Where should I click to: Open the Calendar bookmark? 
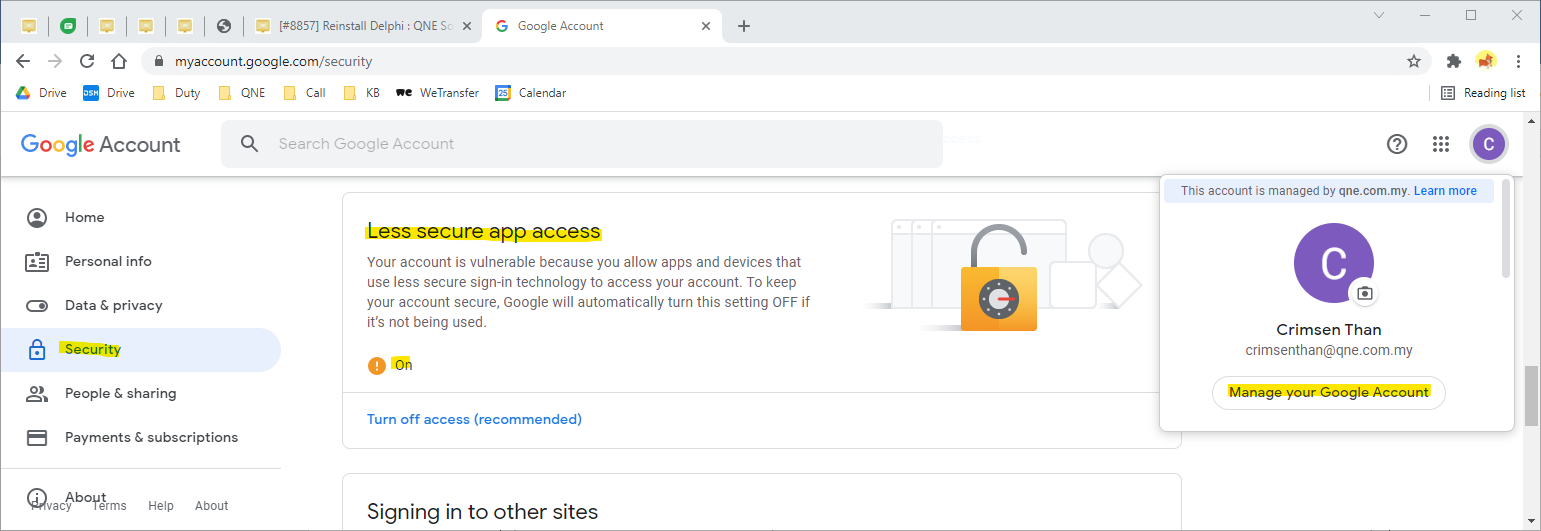coord(531,93)
